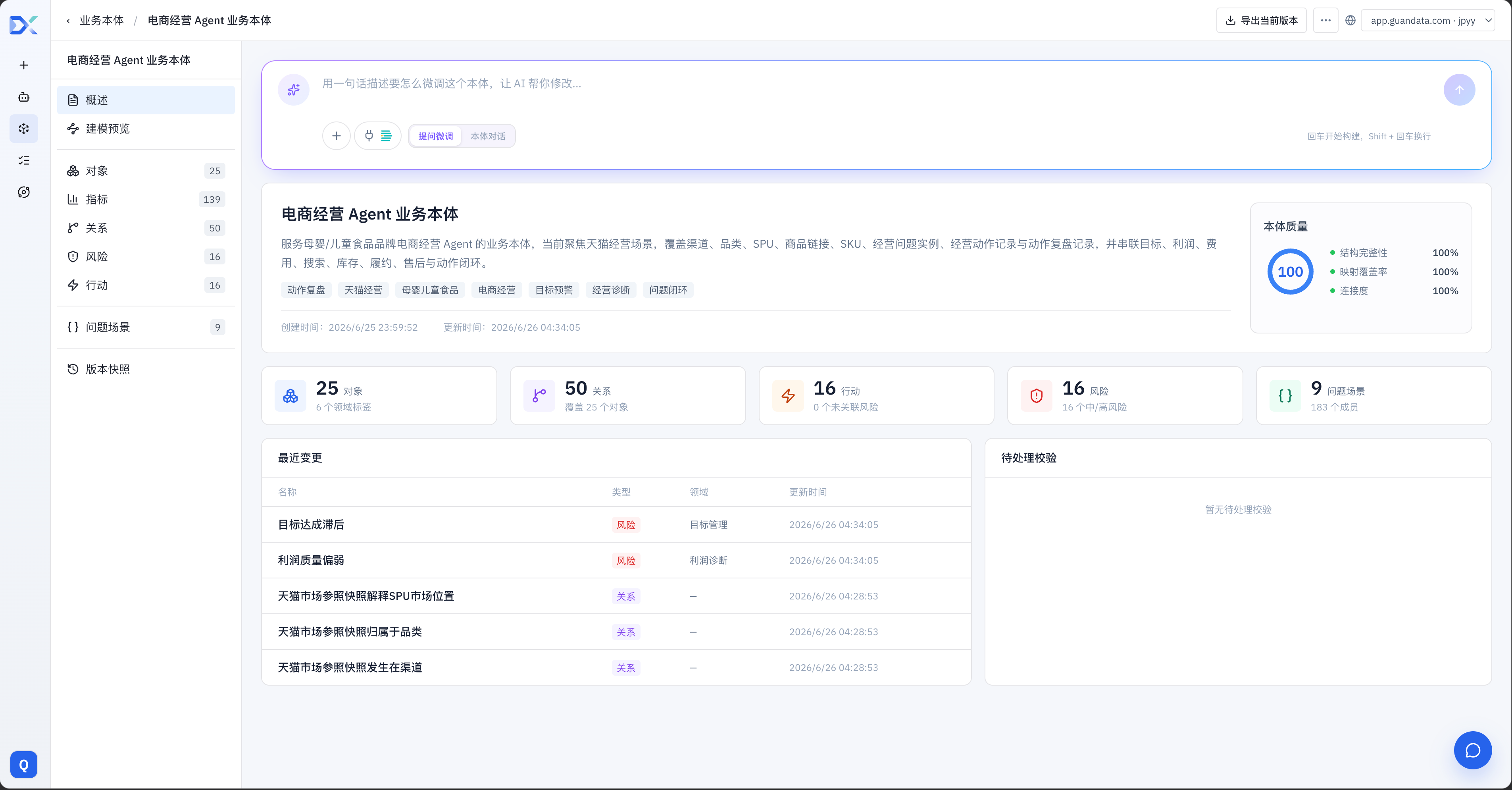
Task: Click the 关系 branch icon in the stat card
Action: tap(539, 396)
